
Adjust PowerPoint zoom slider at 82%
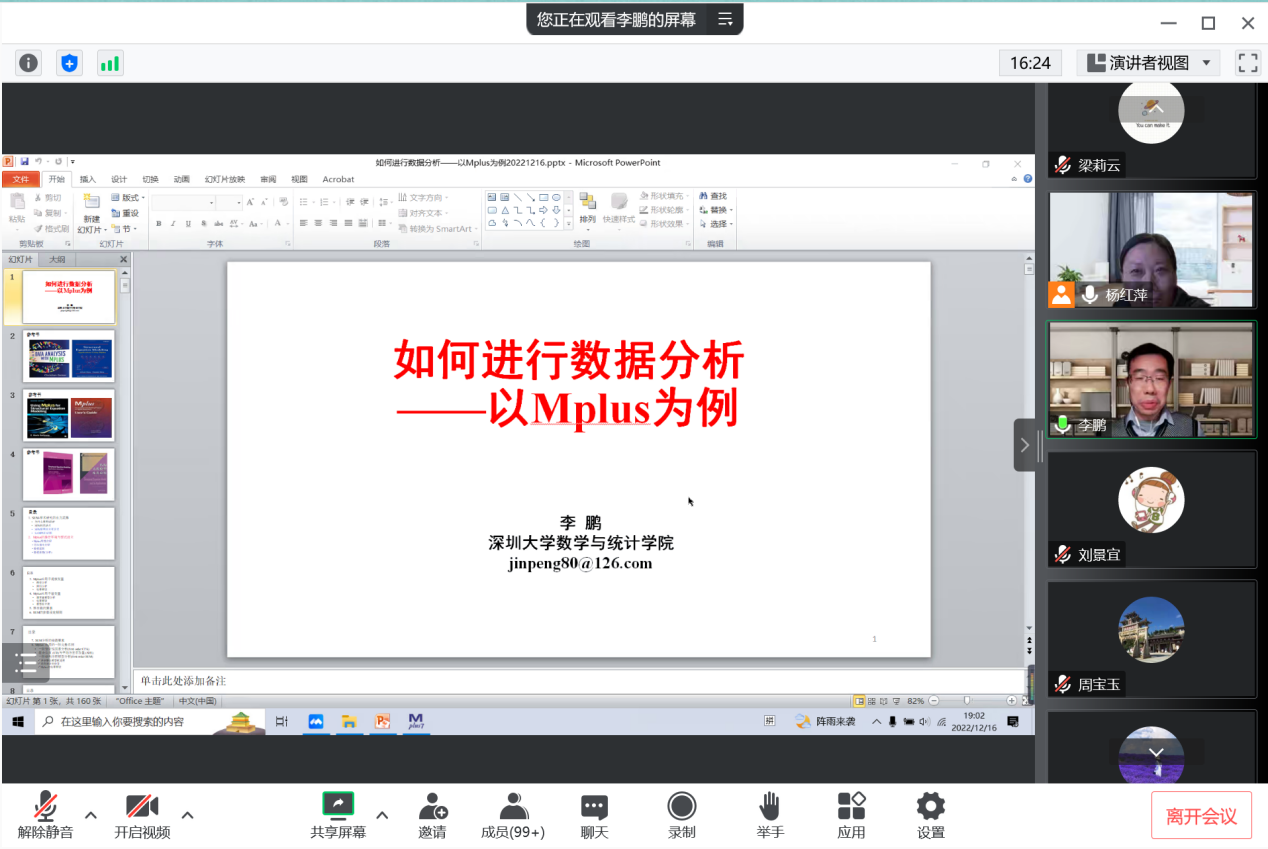968,701
